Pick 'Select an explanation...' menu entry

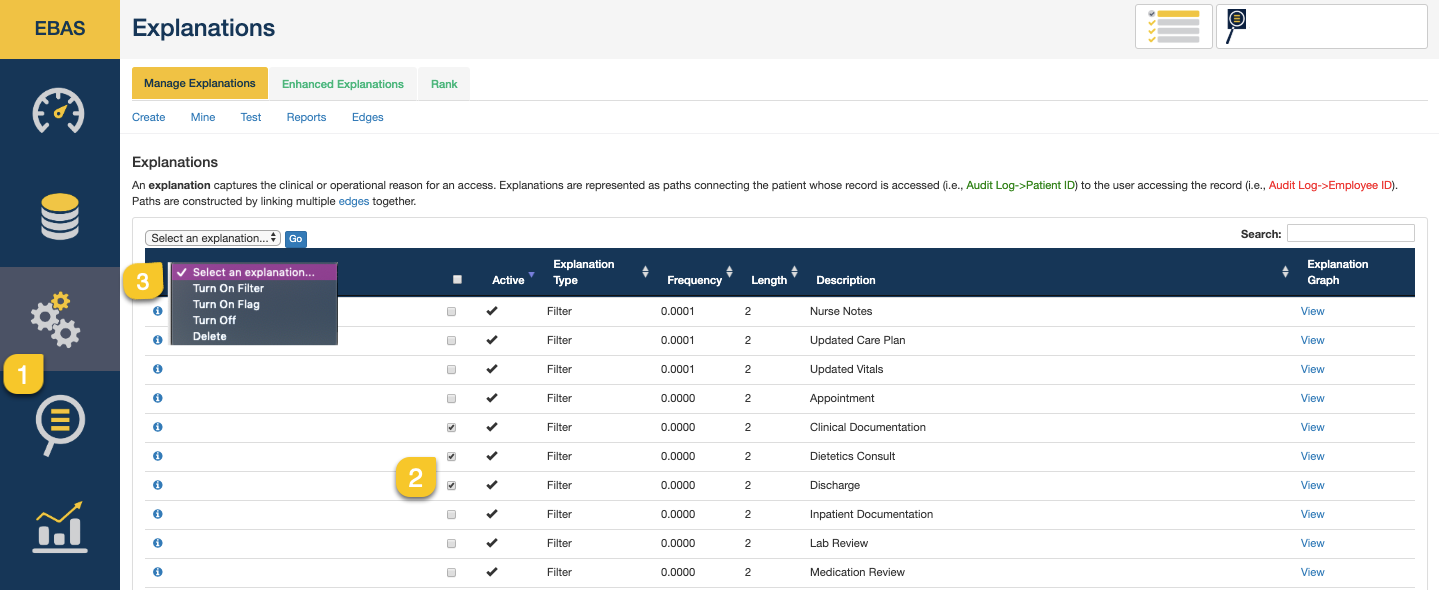pyautogui.click(x=254, y=272)
